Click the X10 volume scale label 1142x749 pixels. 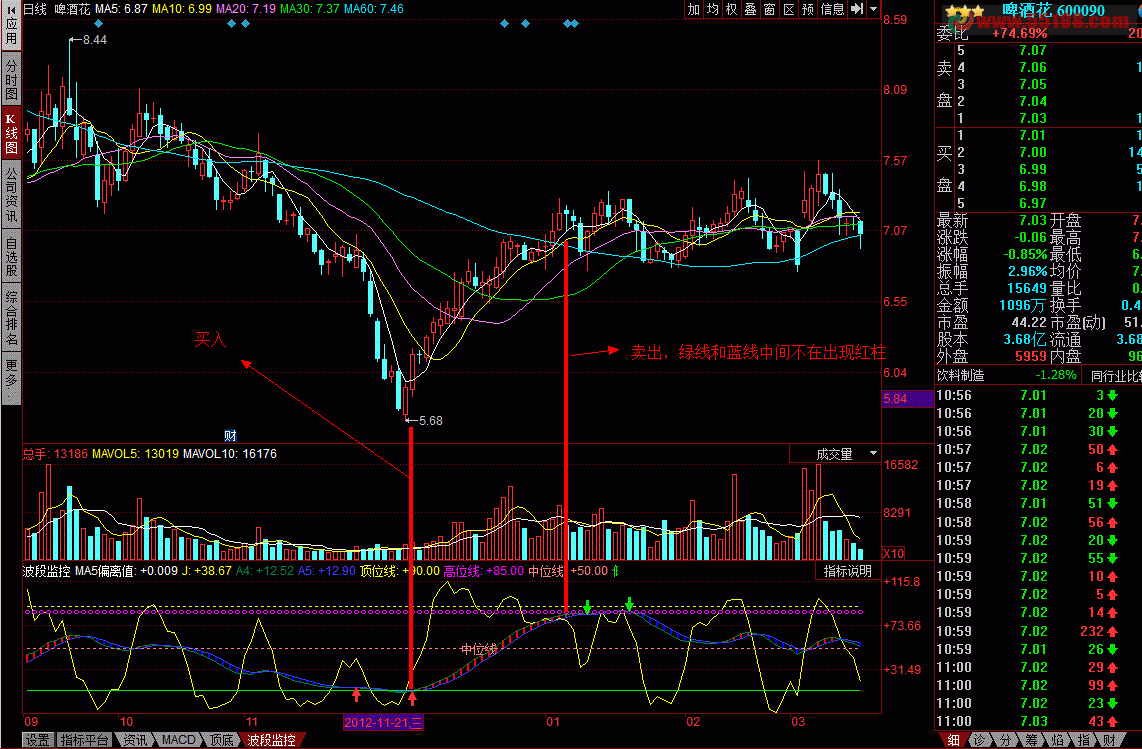[x=894, y=553]
